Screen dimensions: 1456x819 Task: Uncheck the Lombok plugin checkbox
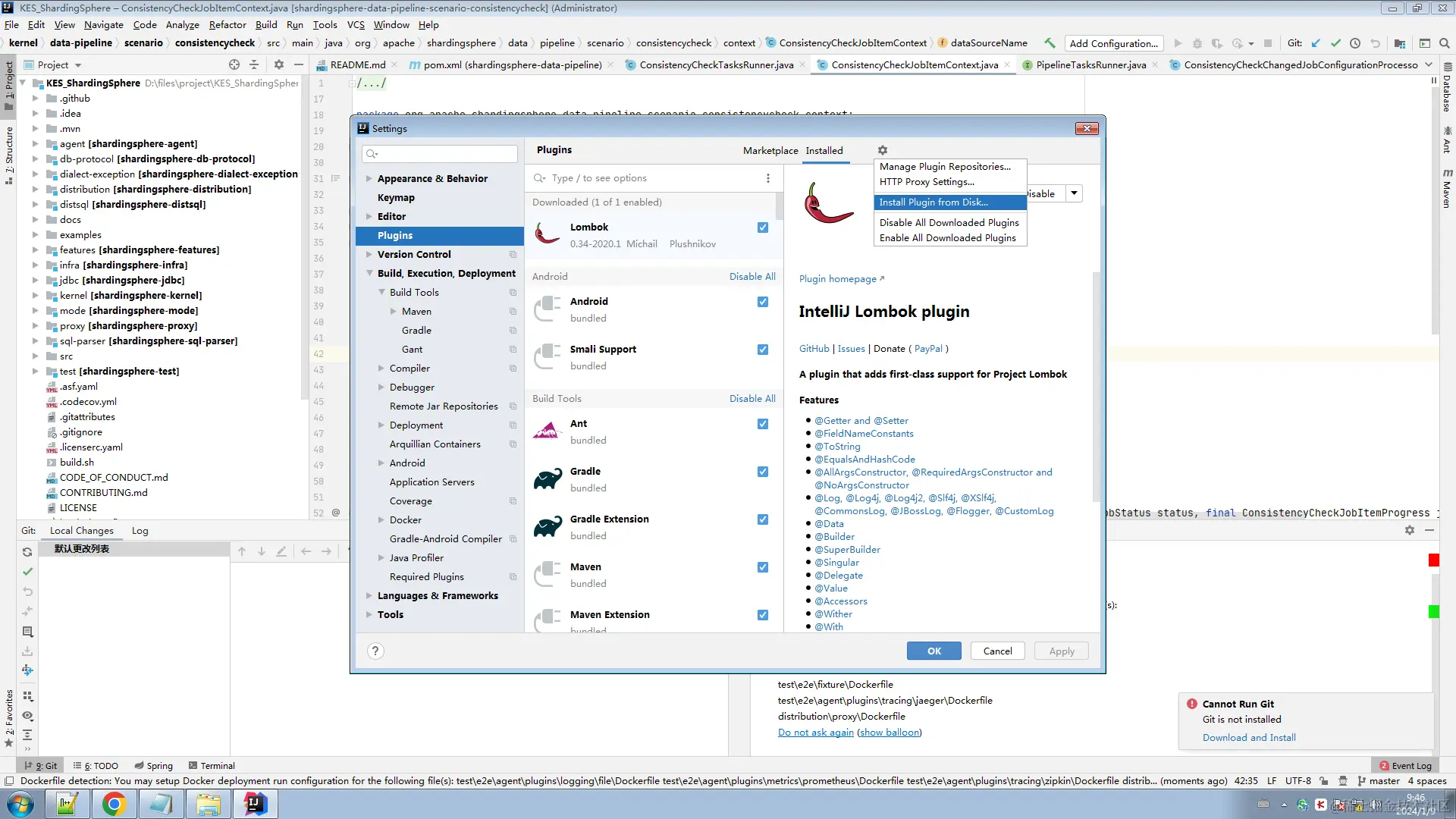(762, 227)
